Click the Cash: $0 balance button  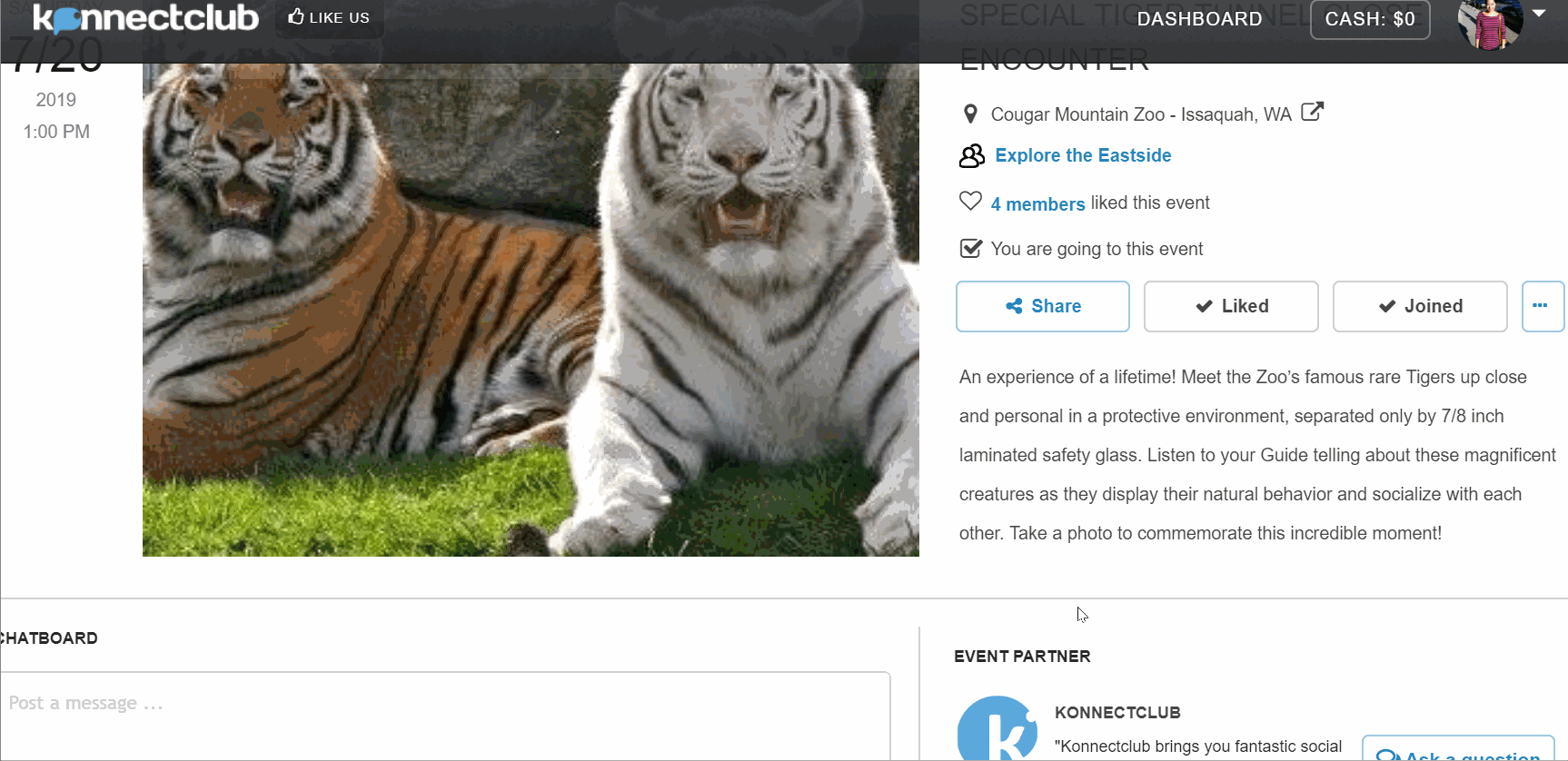1369,19
